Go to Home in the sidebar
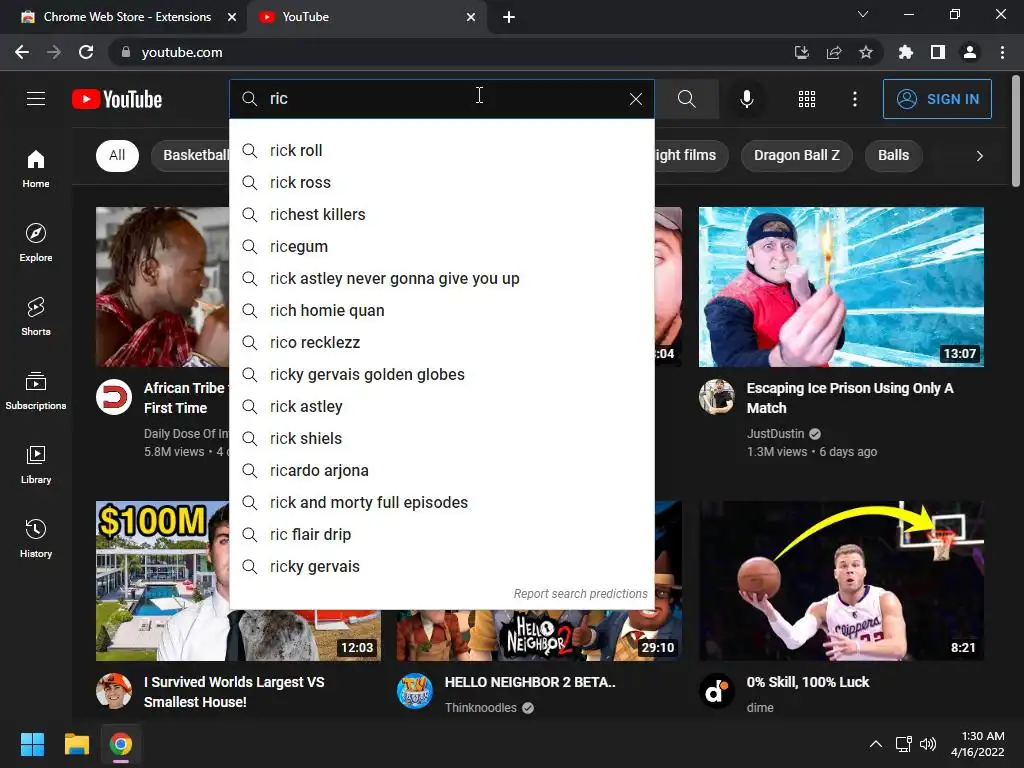The height and width of the screenshot is (768, 1024). (x=36, y=168)
